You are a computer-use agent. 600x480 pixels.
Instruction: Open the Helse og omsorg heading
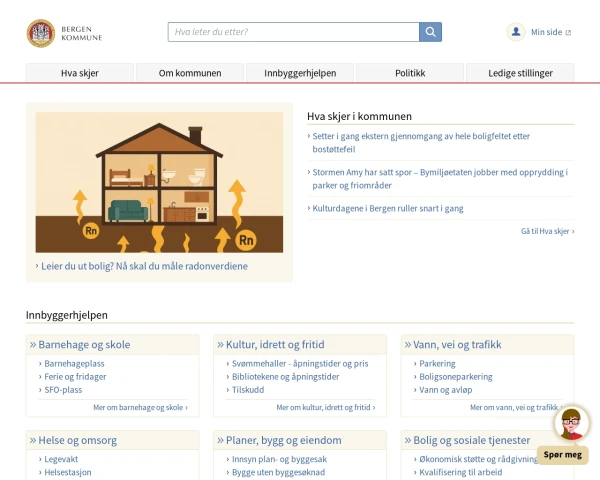[78, 440]
